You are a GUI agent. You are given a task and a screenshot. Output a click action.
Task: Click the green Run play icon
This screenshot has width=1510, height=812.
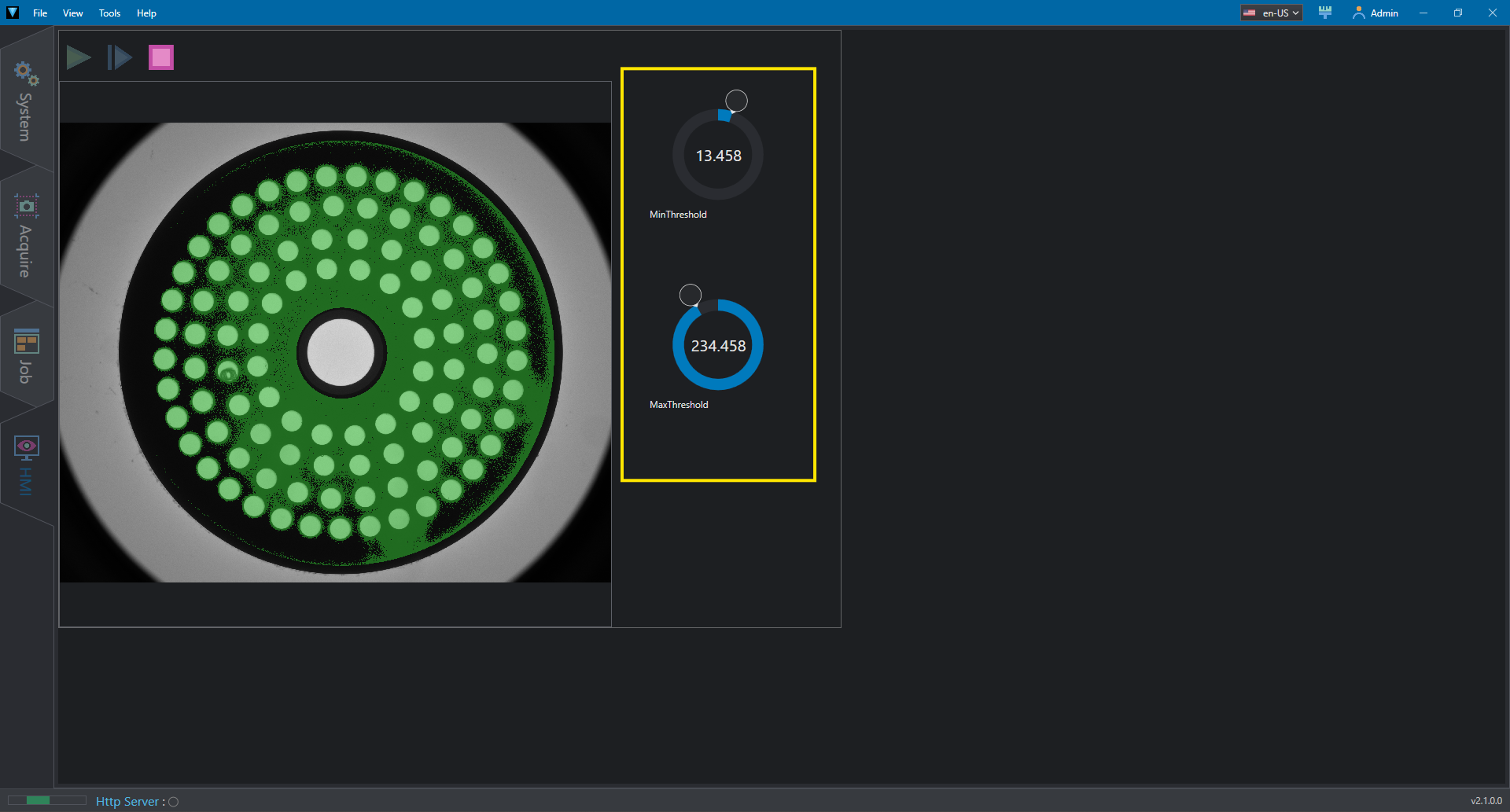click(79, 57)
